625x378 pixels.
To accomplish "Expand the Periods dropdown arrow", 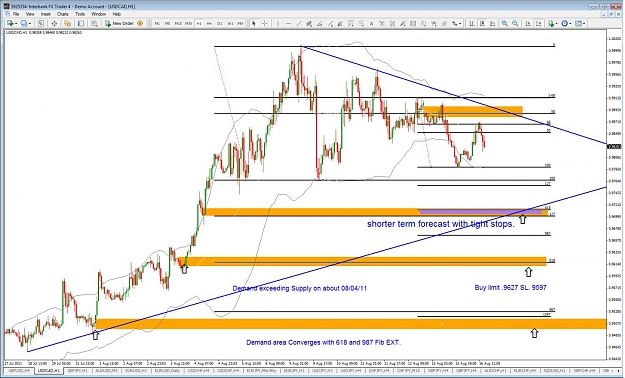I will click(x=570, y=24).
